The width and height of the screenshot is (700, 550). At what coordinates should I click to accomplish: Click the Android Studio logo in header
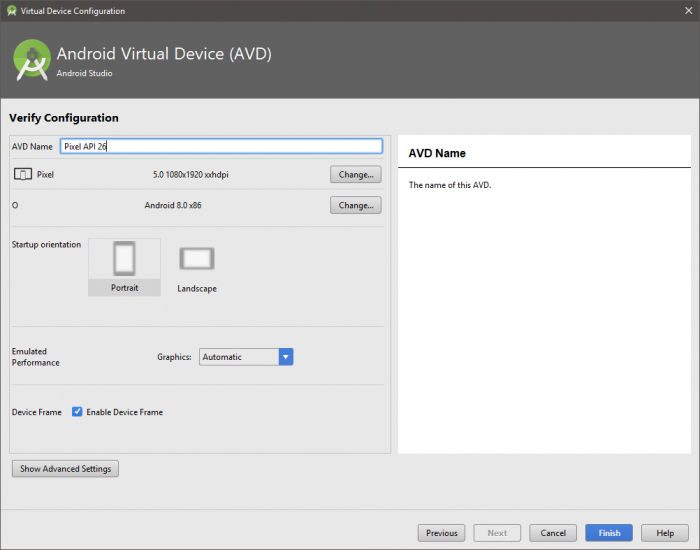coord(32,60)
